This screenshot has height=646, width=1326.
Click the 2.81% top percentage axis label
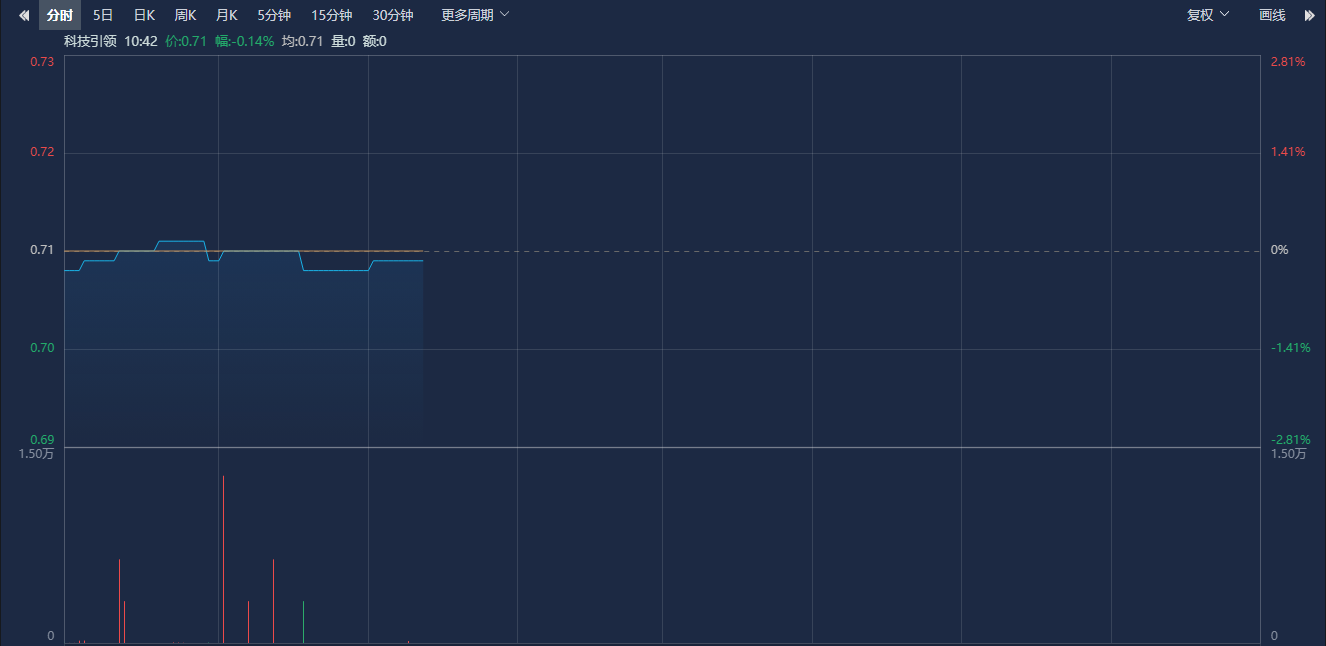1288,62
